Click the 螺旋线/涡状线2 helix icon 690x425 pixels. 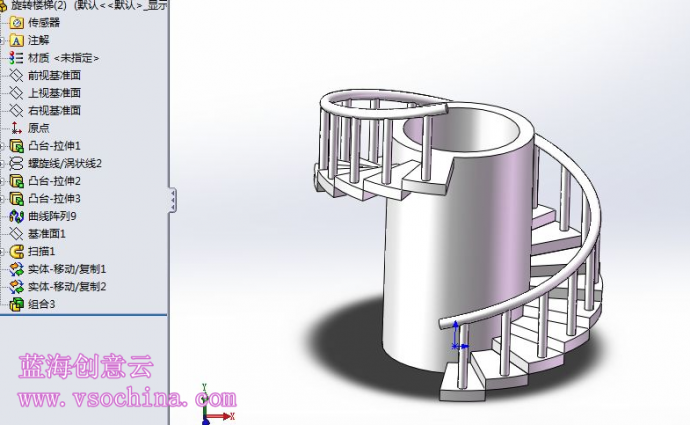click(x=17, y=163)
